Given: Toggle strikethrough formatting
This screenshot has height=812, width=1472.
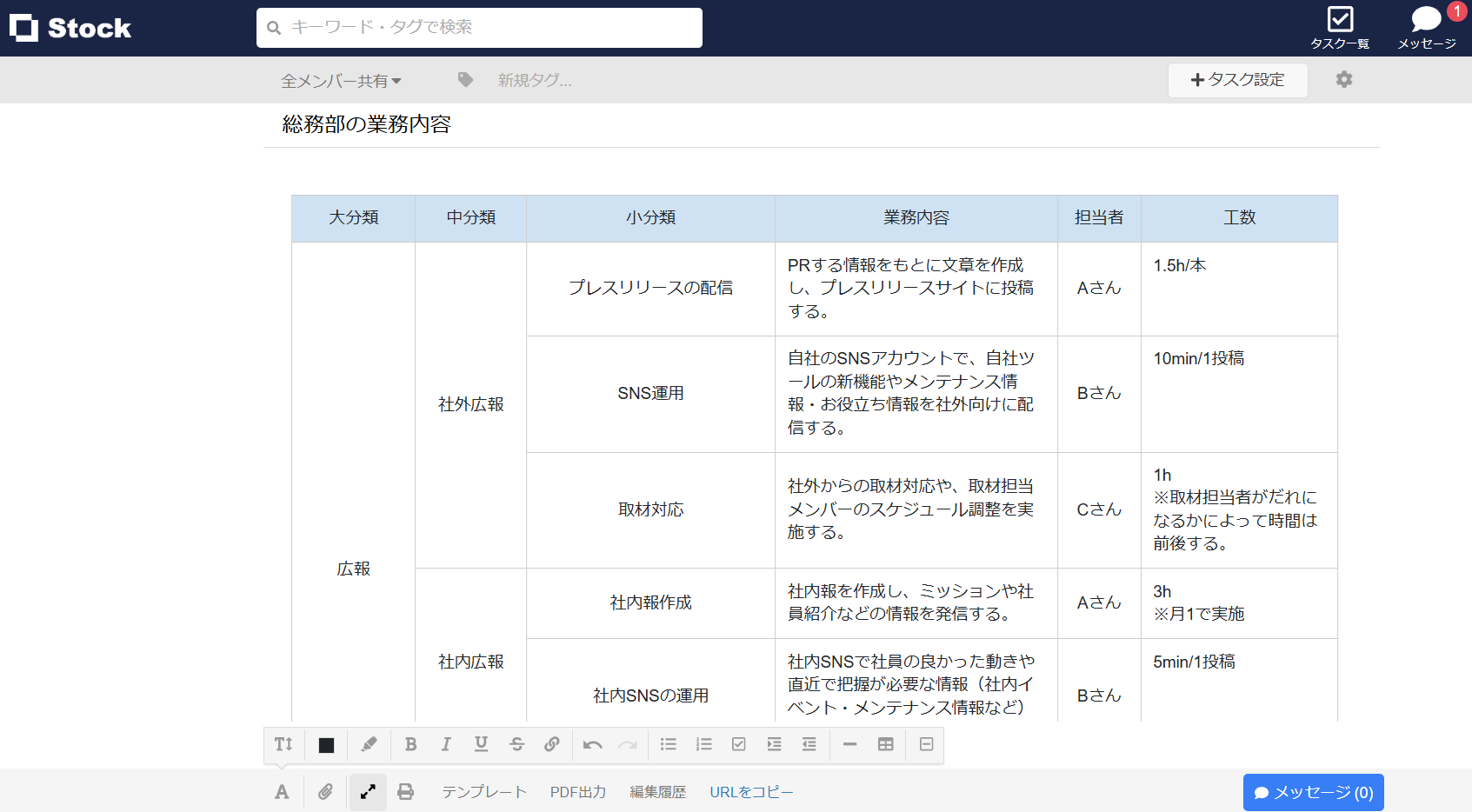Looking at the screenshot, I should [516, 744].
